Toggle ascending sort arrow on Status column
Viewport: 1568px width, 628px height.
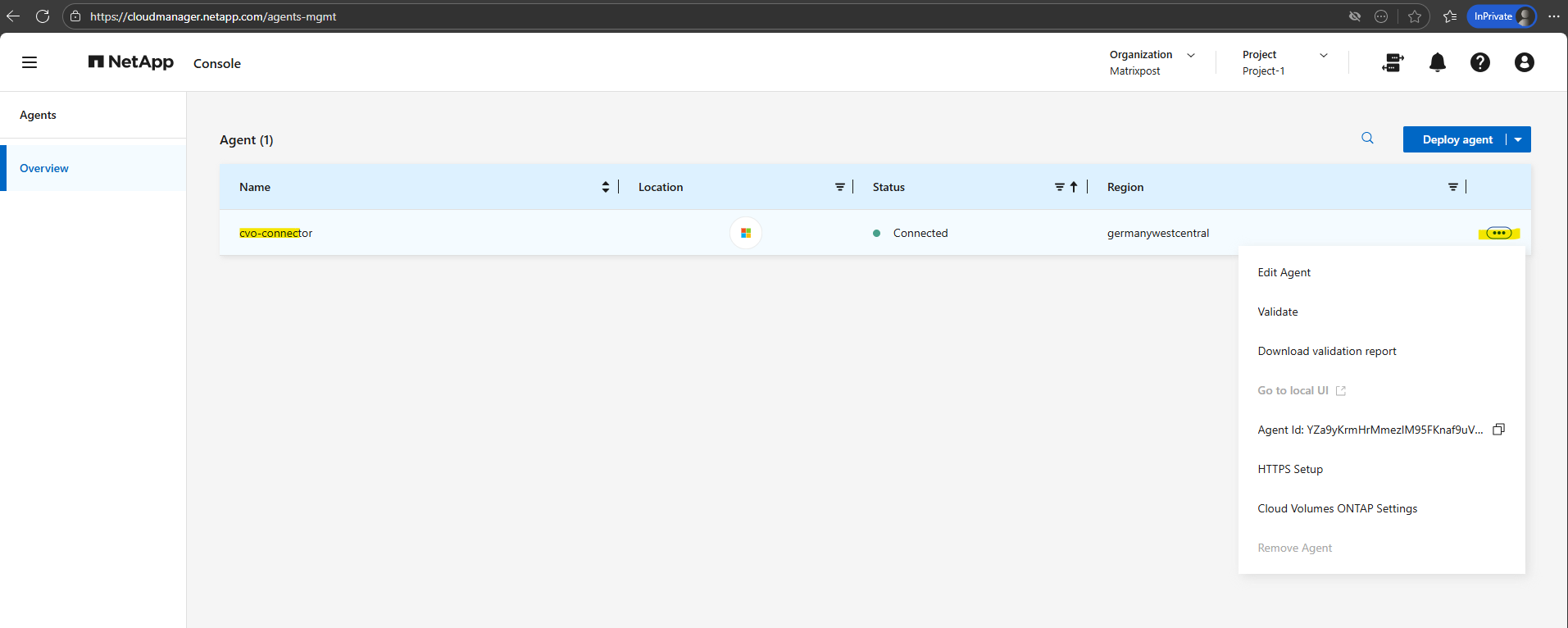pyautogui.click(x=1074, y=187)
